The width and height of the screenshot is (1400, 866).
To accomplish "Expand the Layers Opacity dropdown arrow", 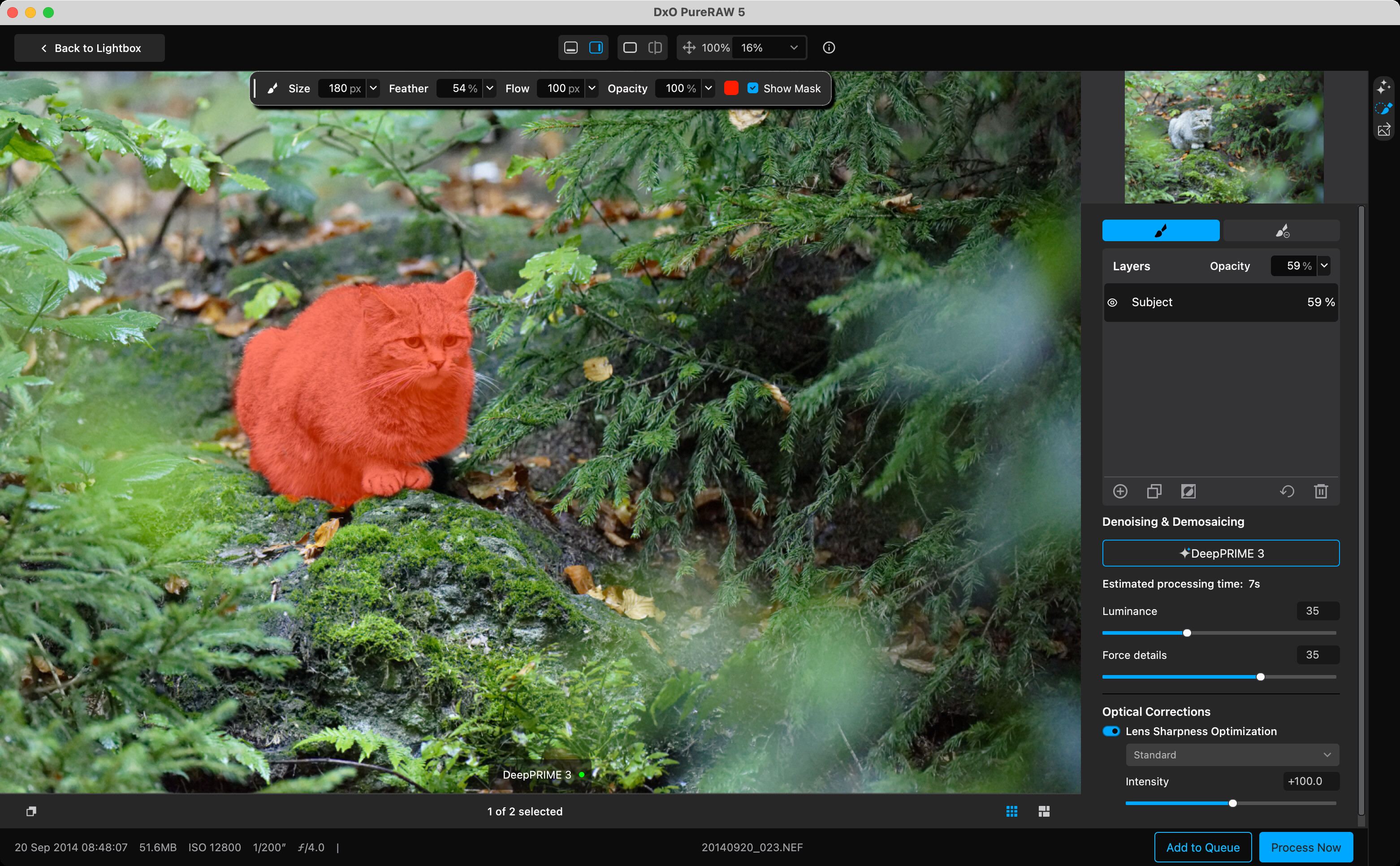I will click(x=1324, y=266).
